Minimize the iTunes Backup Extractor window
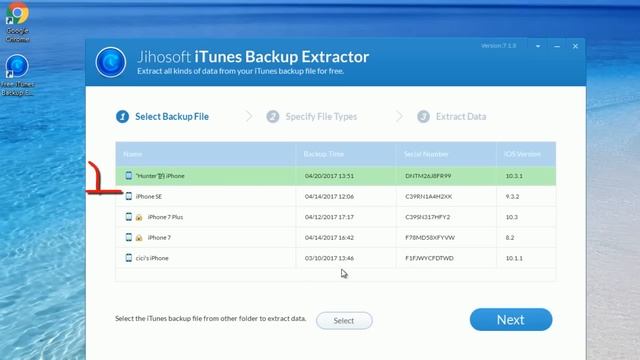 pyautogui.click(x=557, y=47)
